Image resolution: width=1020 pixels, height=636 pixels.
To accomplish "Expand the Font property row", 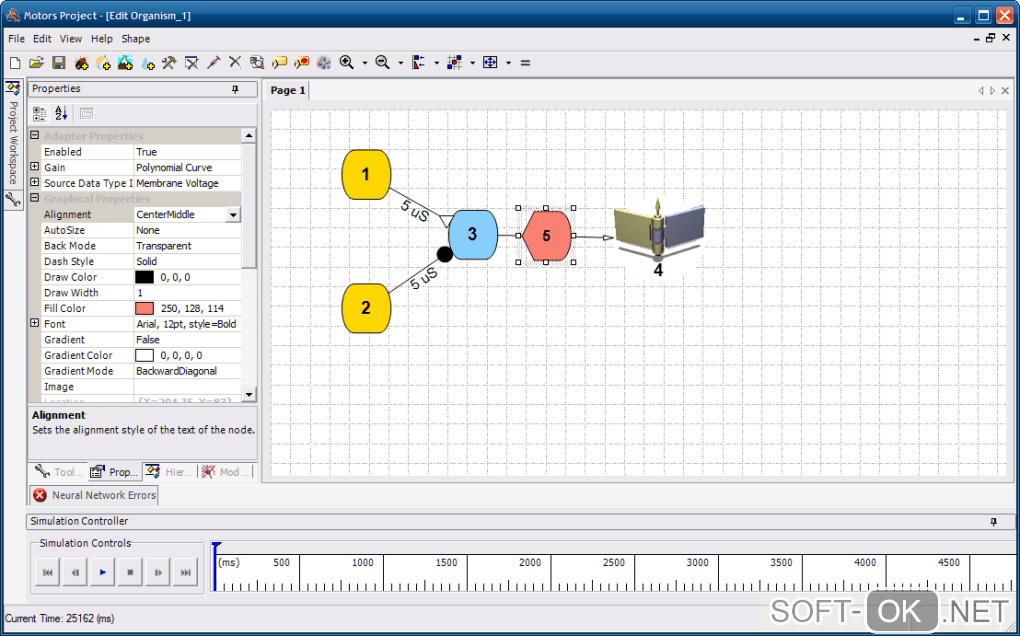I will [35, 324].
